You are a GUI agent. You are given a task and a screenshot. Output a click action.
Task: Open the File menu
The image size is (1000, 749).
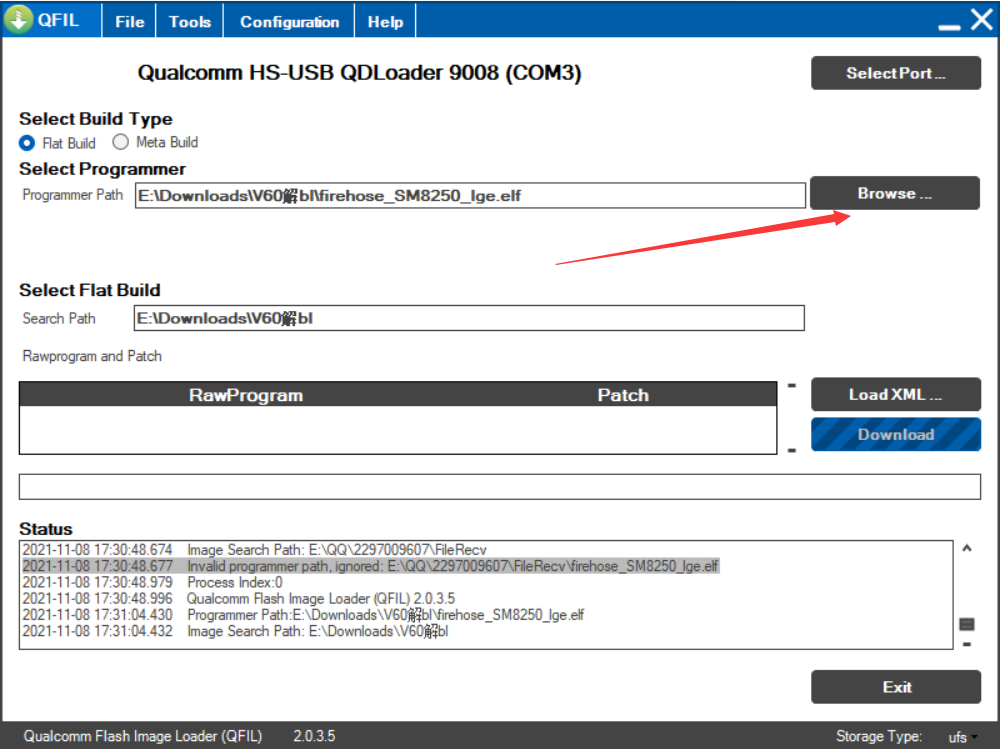point(130,22)
